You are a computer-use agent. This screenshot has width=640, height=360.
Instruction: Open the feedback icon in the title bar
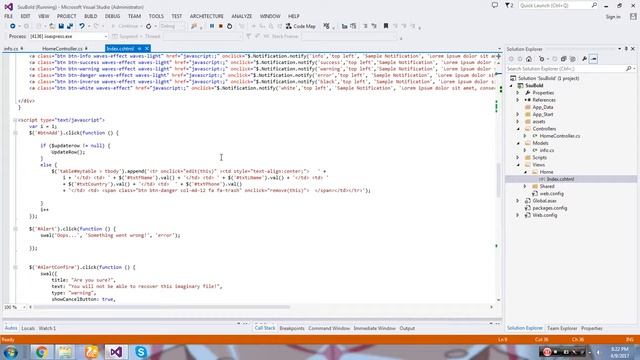tap(495, 5)
